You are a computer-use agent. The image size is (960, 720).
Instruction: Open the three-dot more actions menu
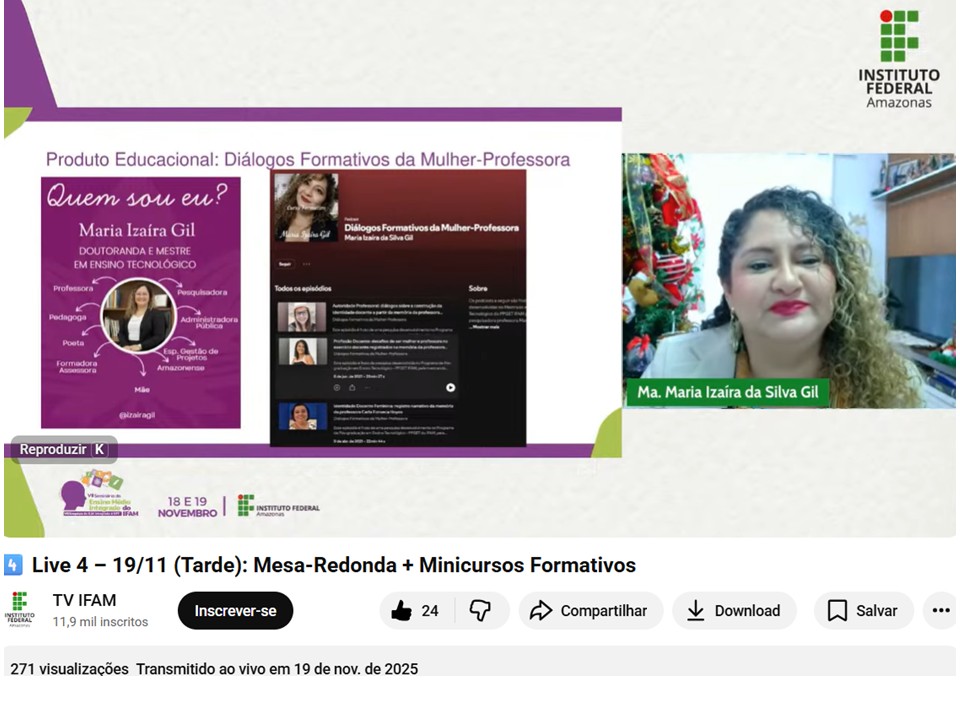[940, 611]
